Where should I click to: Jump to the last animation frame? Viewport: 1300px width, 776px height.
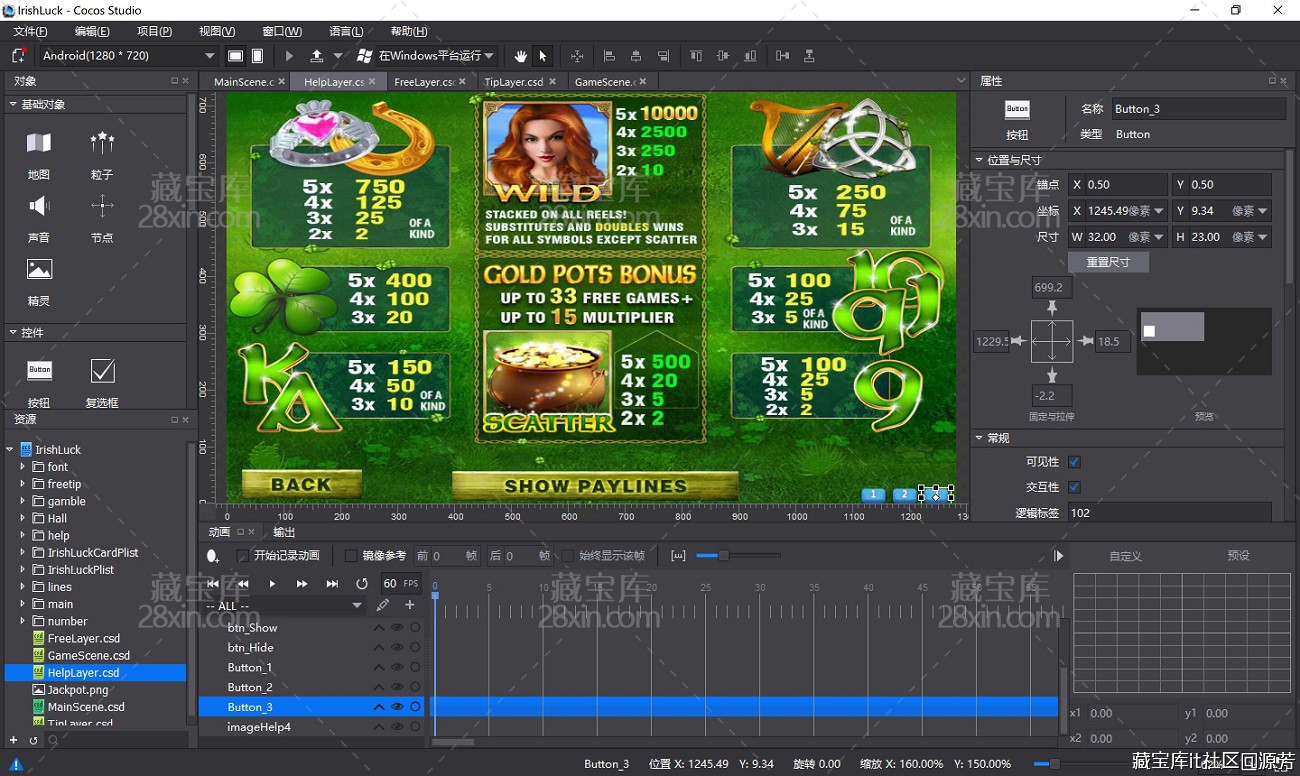(x=332, y=583)
